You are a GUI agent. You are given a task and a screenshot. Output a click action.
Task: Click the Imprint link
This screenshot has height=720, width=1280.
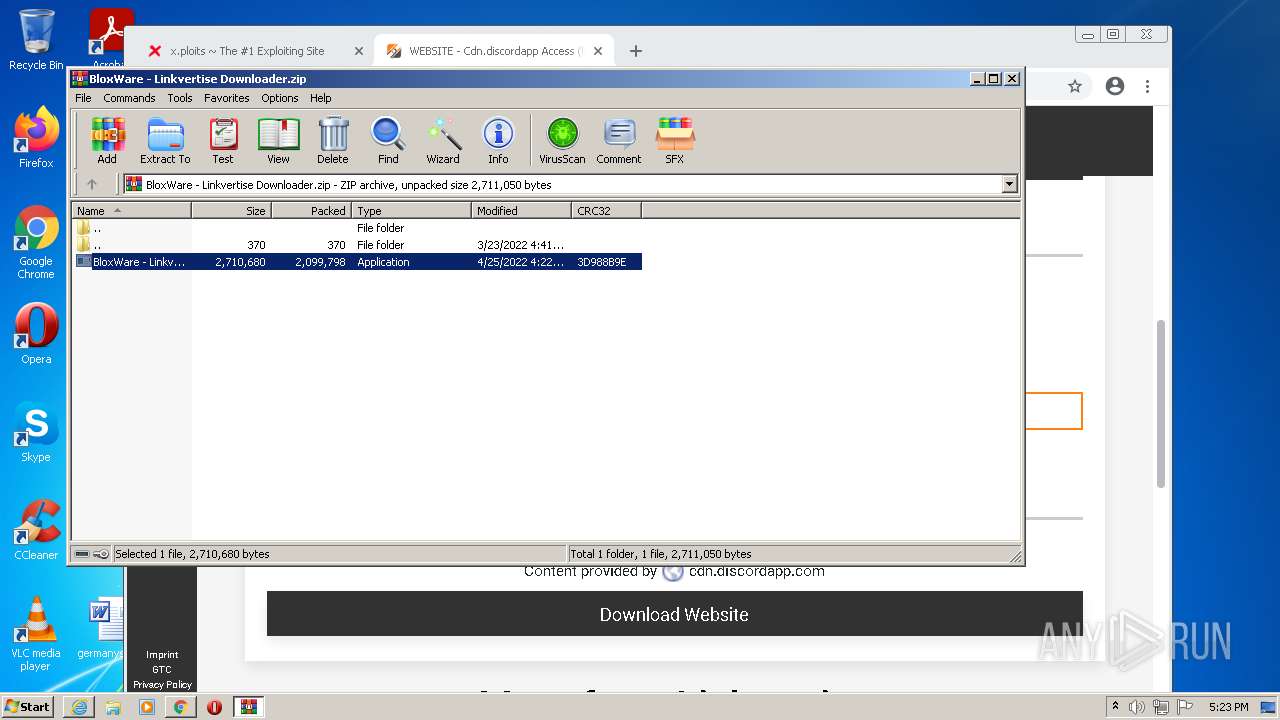coord(162,655)
